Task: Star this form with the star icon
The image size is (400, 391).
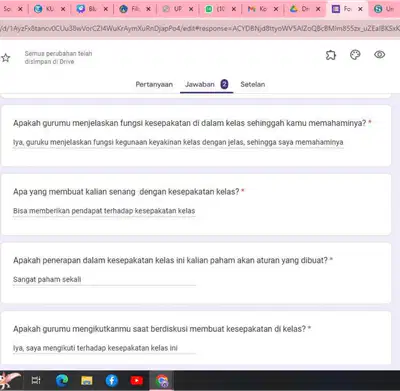Action: [x=6, y=58]
